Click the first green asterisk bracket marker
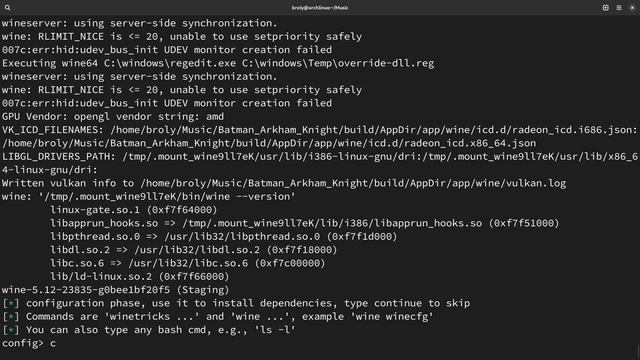 click(x=11, y=303)
